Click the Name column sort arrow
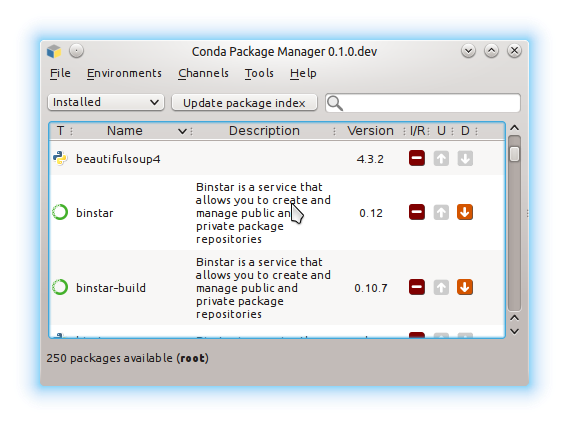Image resolution: width=569 pixels, height=426 pixels. 182,131
